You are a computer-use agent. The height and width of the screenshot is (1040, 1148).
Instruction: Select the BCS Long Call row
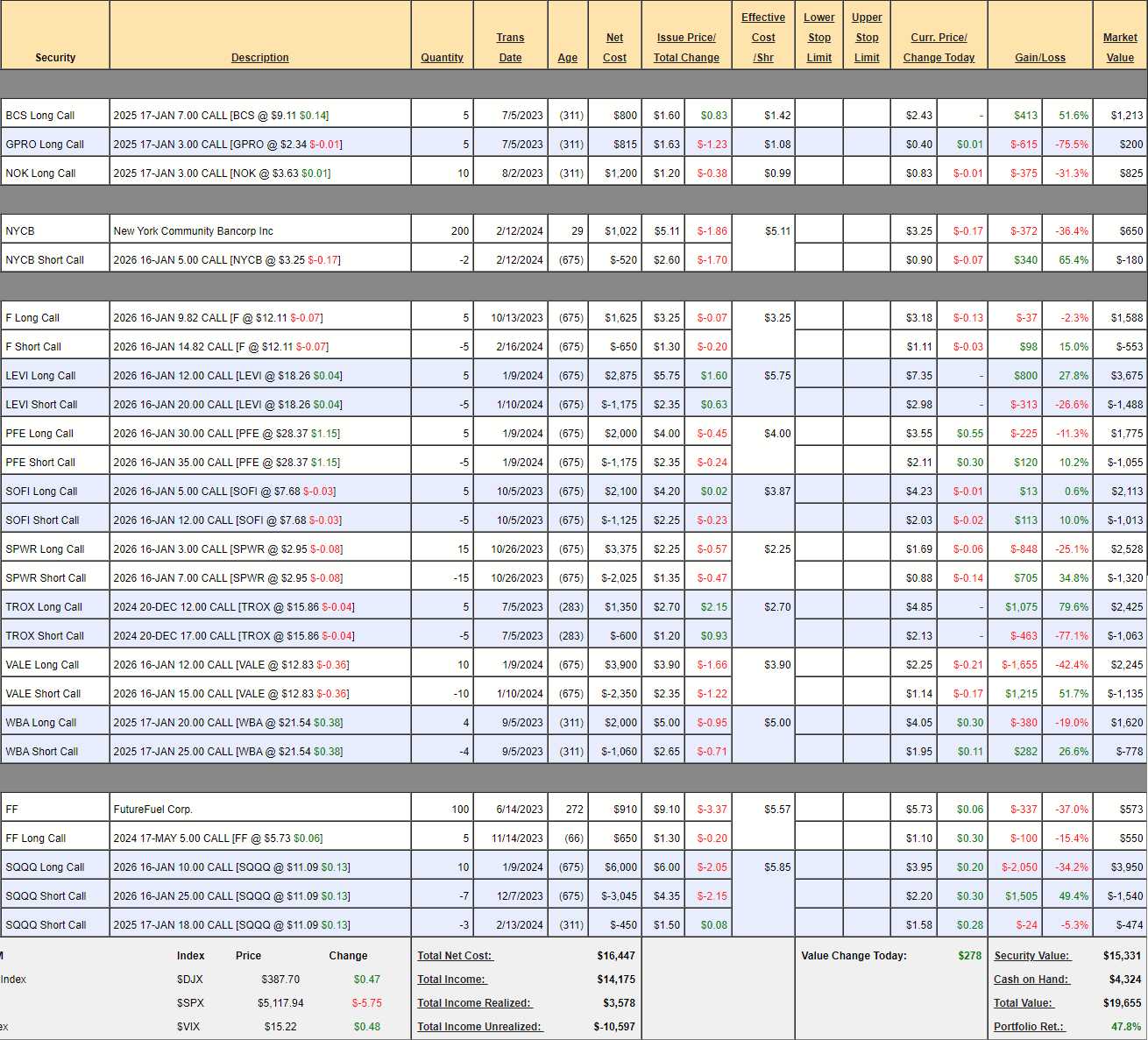coord(40,116)
